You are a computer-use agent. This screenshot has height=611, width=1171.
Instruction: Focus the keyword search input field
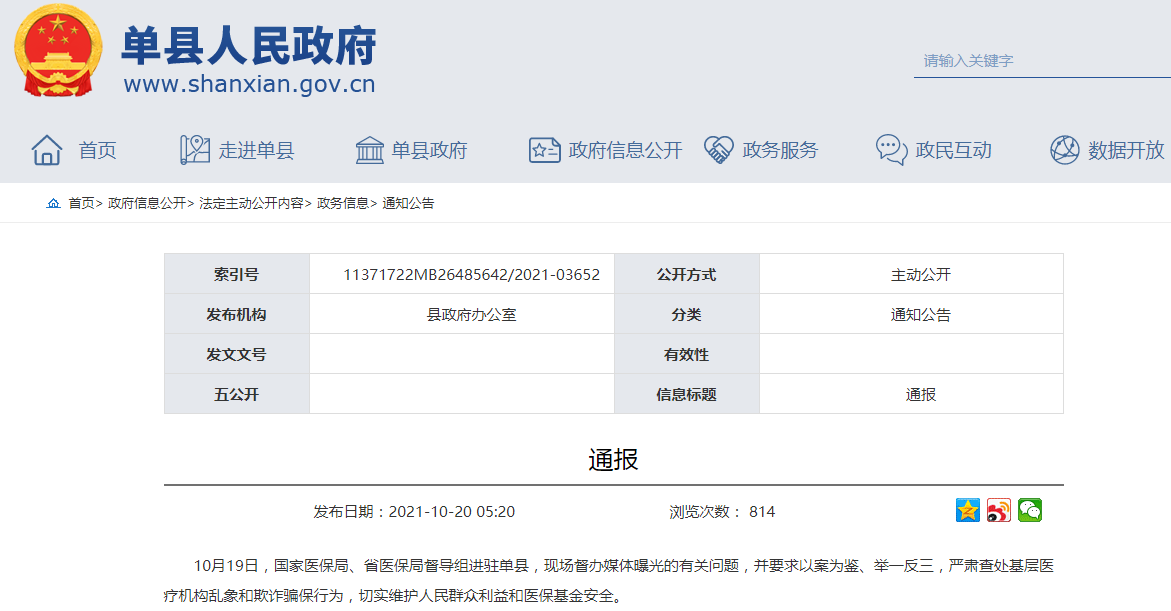click(1040, 61)
